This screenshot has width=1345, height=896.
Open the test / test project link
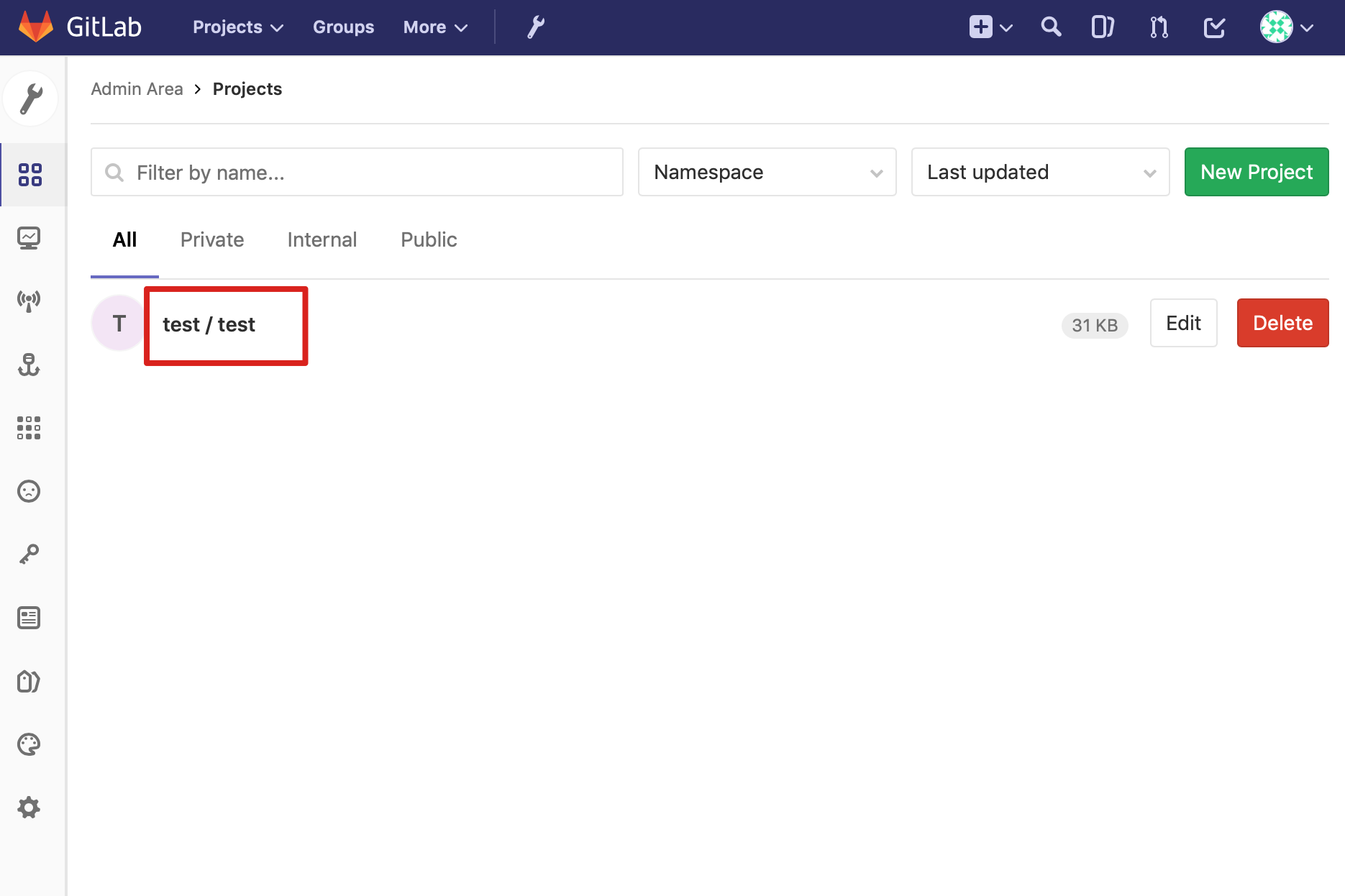209,325
